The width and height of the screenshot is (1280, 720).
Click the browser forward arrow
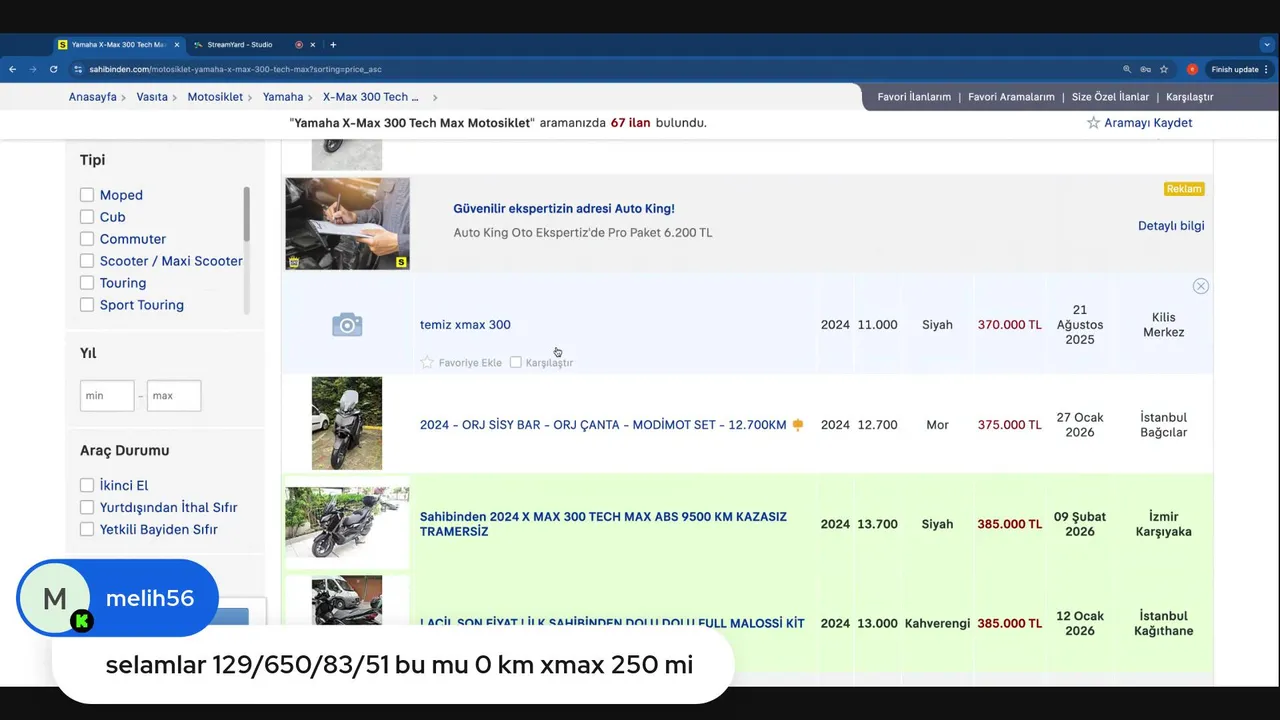32,69
